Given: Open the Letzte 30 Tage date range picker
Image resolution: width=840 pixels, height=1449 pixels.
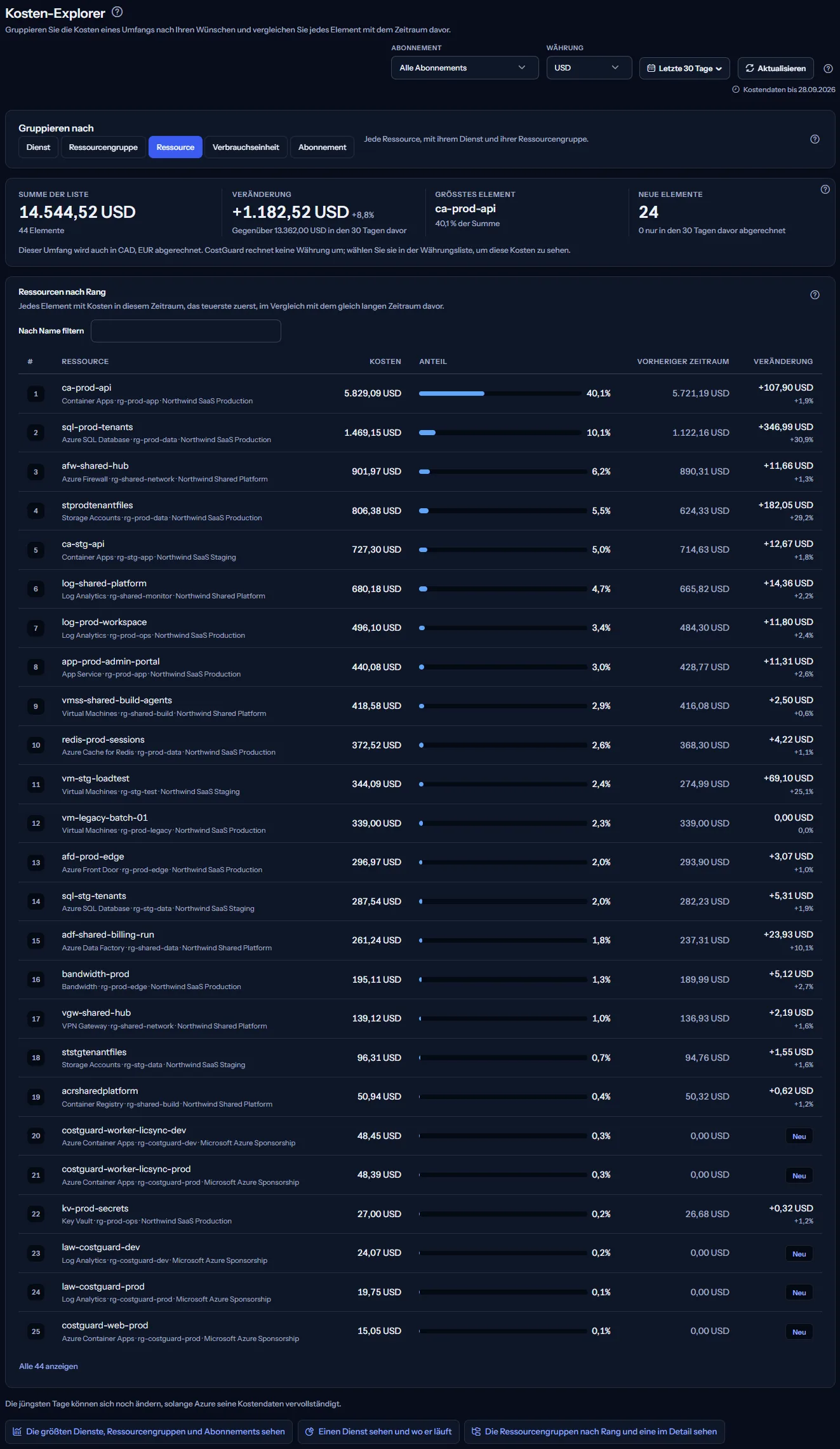Looking at the screenshot, I should pyautogui.click(x=684, y=68).
